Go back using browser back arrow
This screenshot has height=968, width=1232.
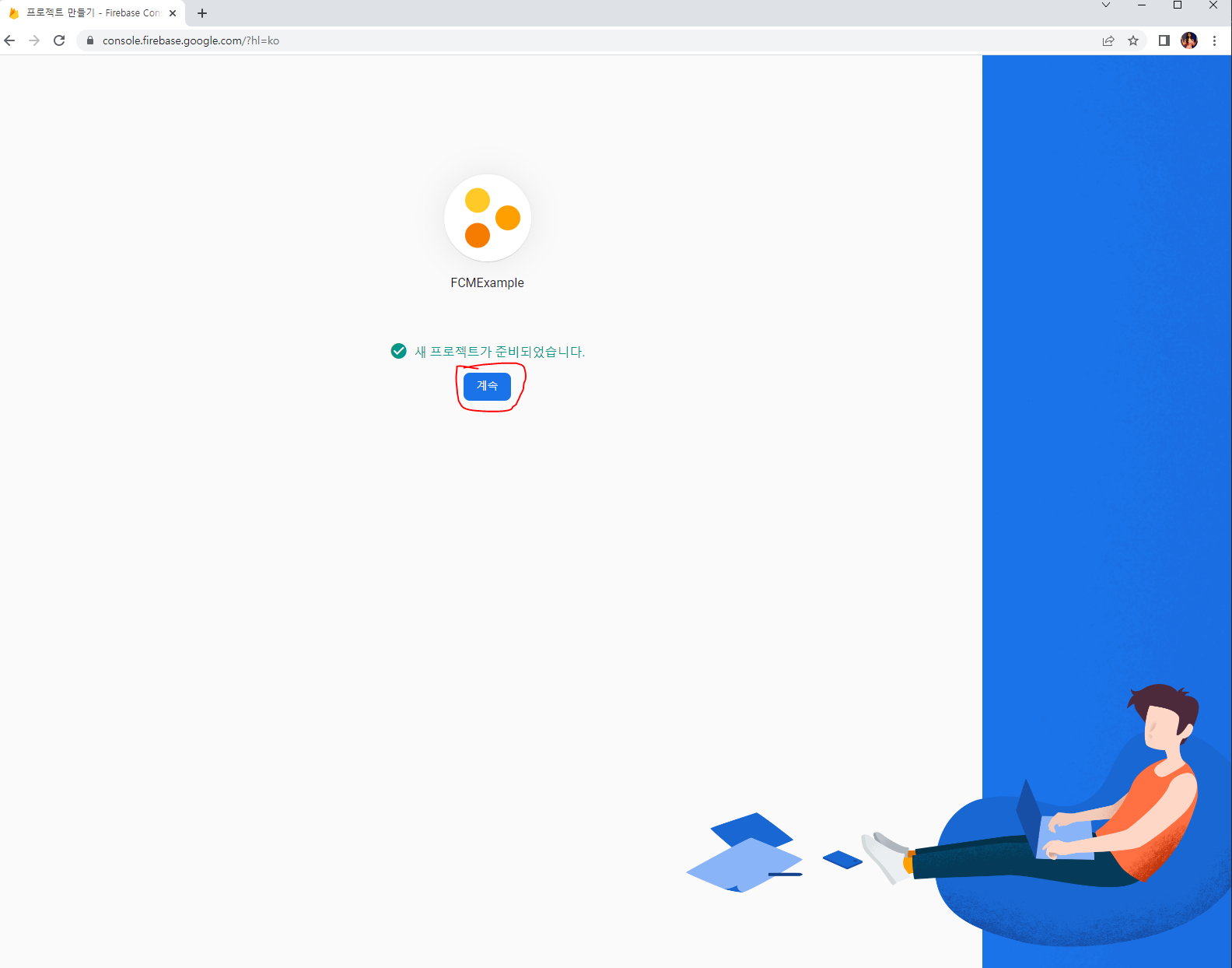10,40
